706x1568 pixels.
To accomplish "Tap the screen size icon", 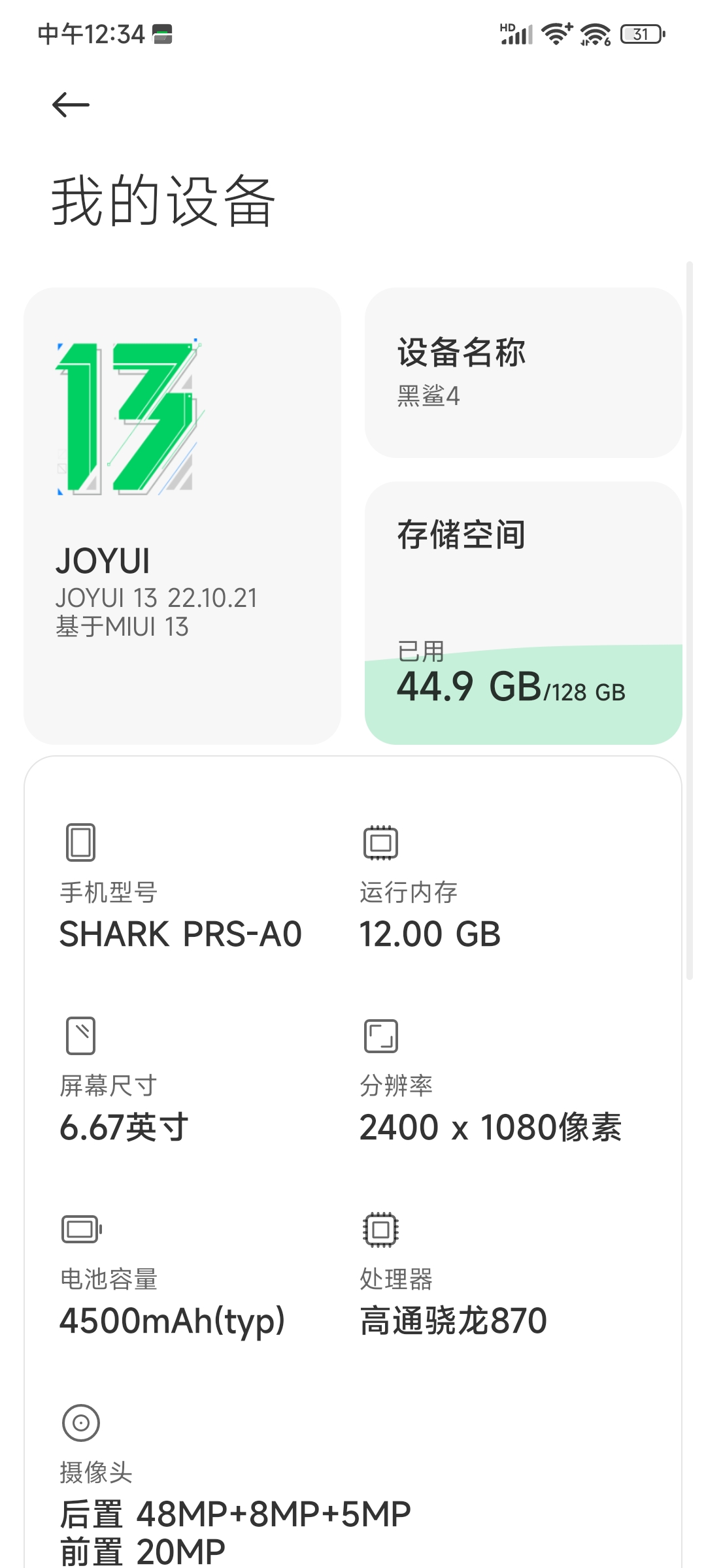I will click(81, 1036).
